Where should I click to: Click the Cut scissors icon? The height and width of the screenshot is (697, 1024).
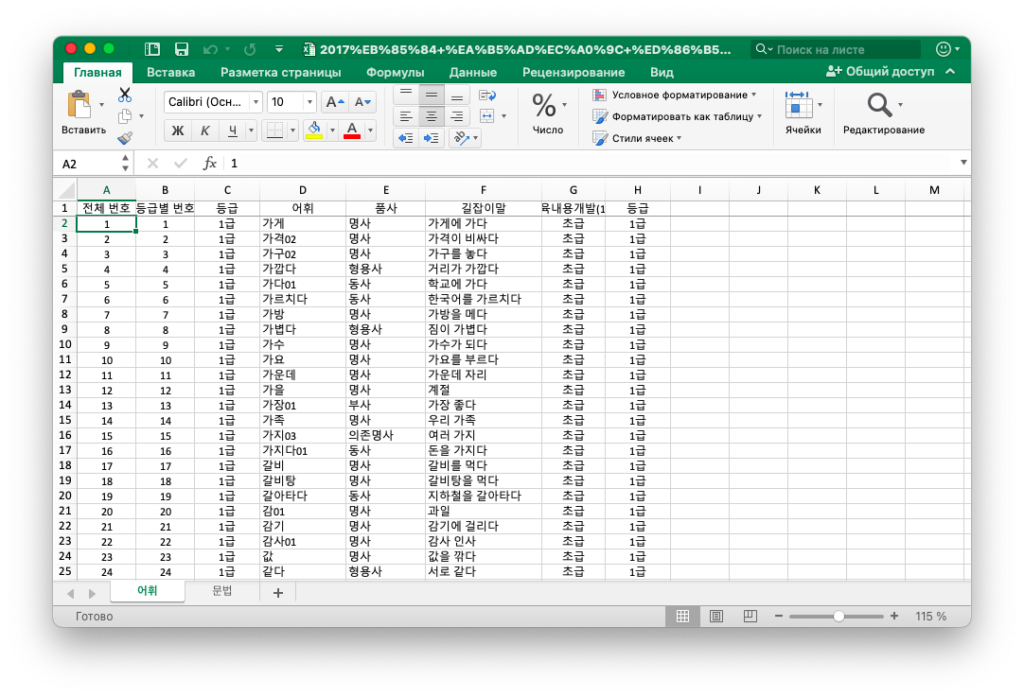pos(125,95)
